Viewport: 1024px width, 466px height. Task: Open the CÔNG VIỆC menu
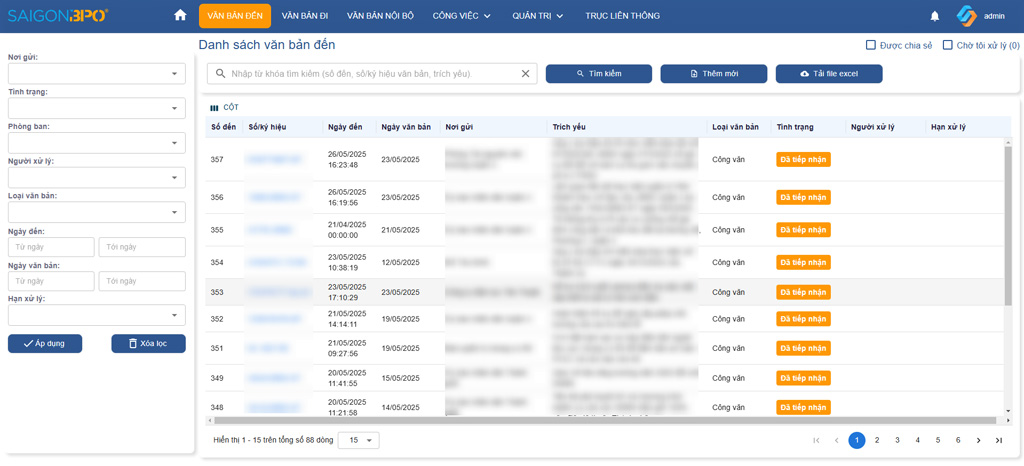[461, 16]
